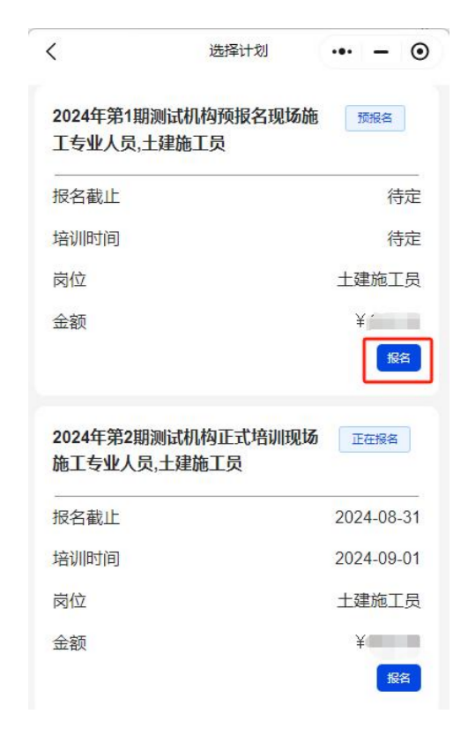Select the second plan's 岗位 土建施工员 value
The image size is (468, 736).
[378, 601]
